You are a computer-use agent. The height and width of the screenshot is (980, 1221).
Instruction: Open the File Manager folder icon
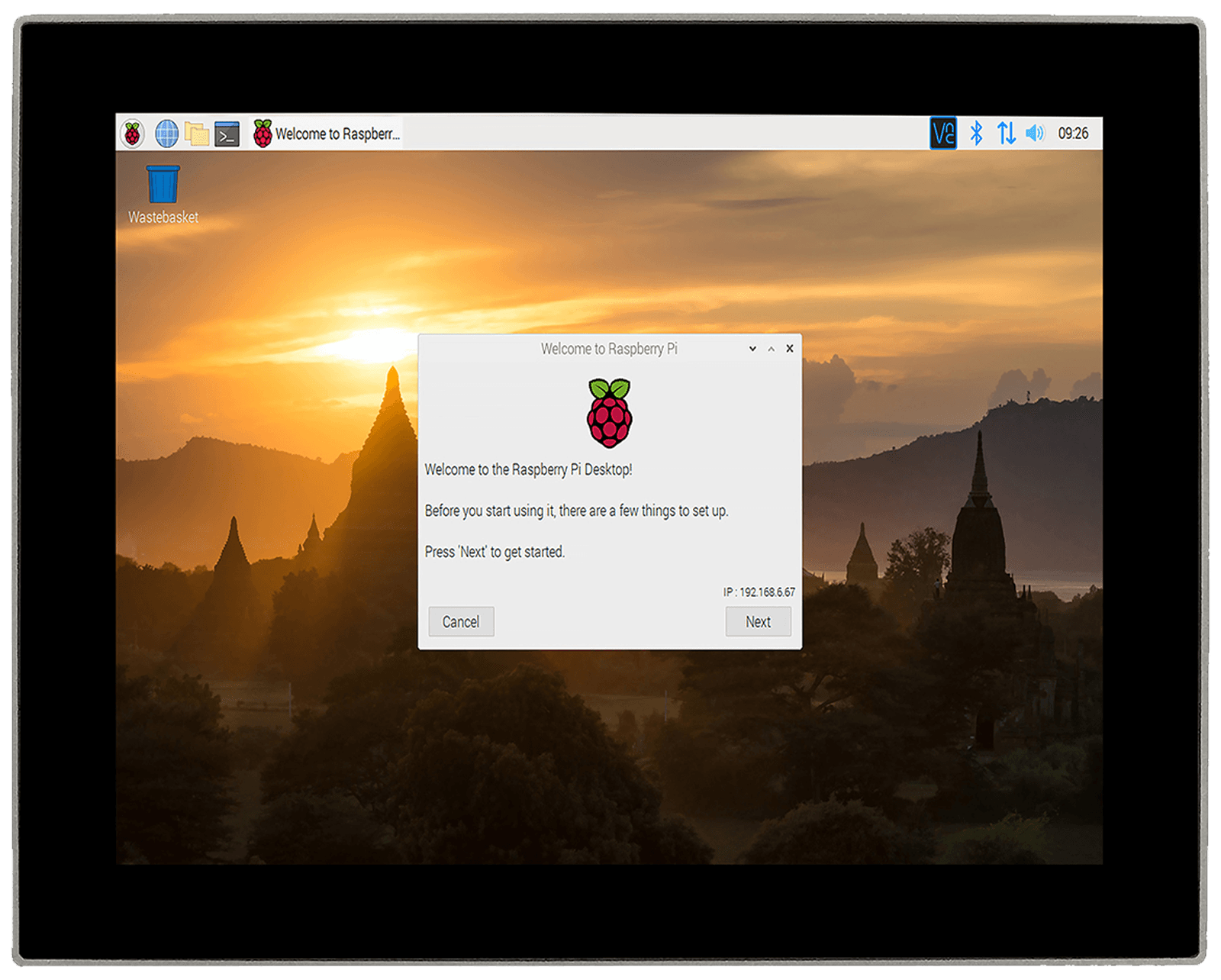(x=197, y=134)
